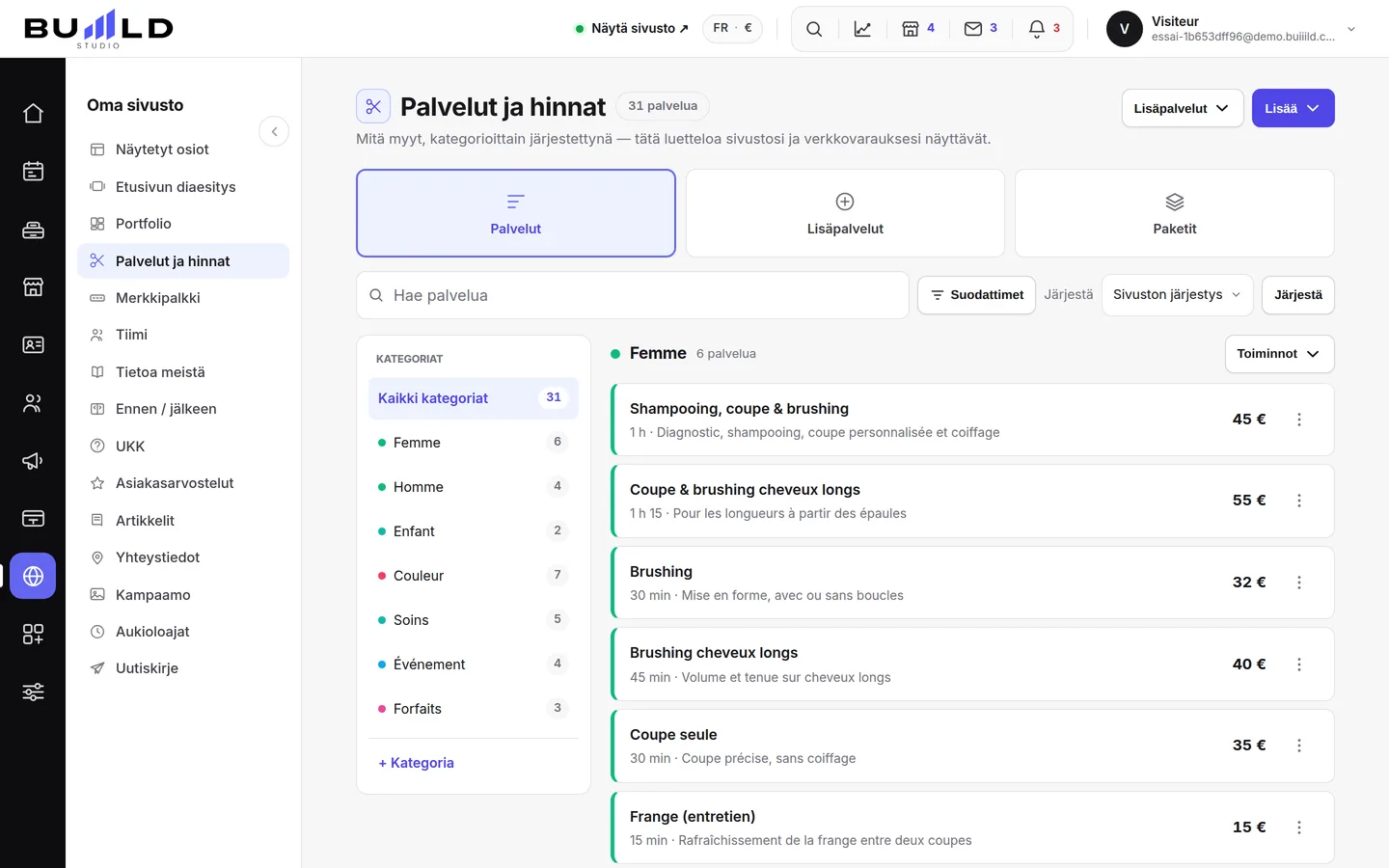Filter by the Forfaits category
Screen dimensions: 1389x868
coord(473,709)
